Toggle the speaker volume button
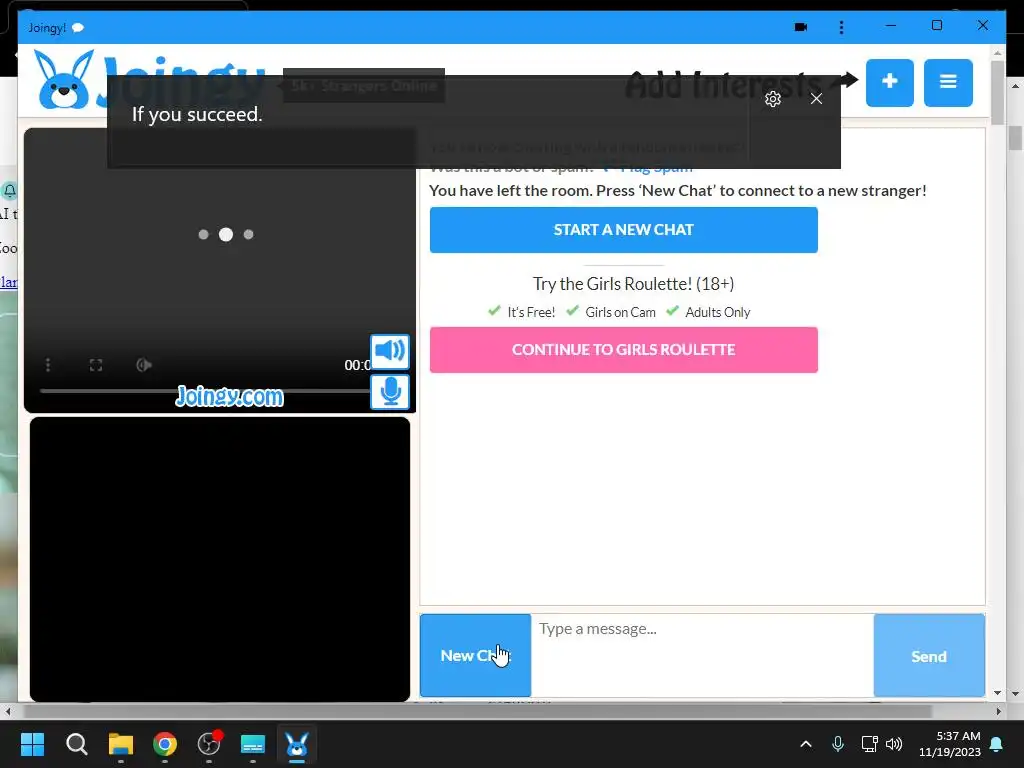1024x768 pixels. [x=390, y=351]
